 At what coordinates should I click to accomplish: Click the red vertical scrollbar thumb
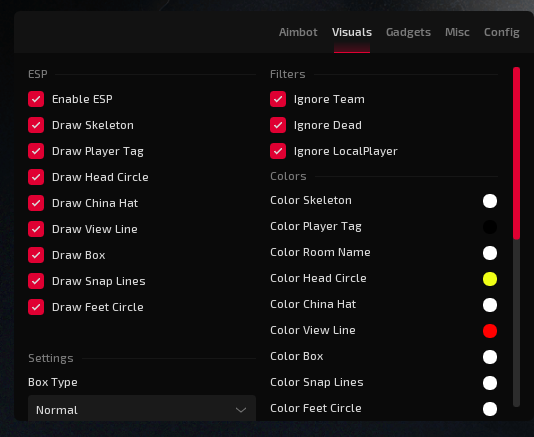coord(517,153)
